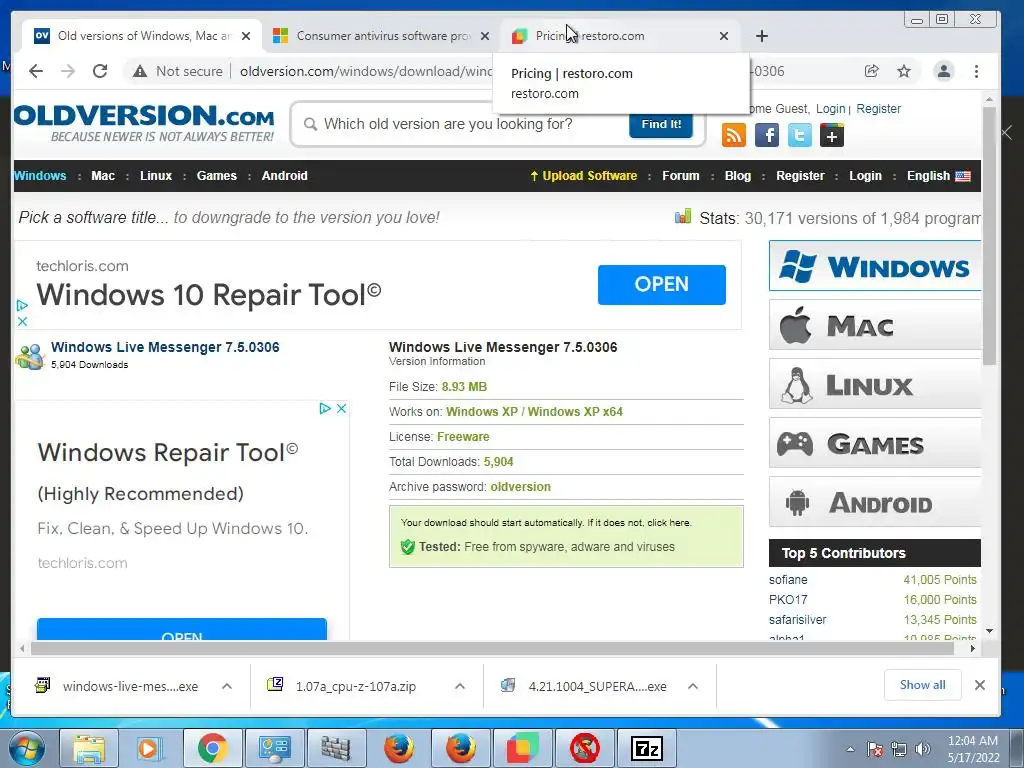Open the Android platform sidebar banner
1024x768 pixels.
875,502
